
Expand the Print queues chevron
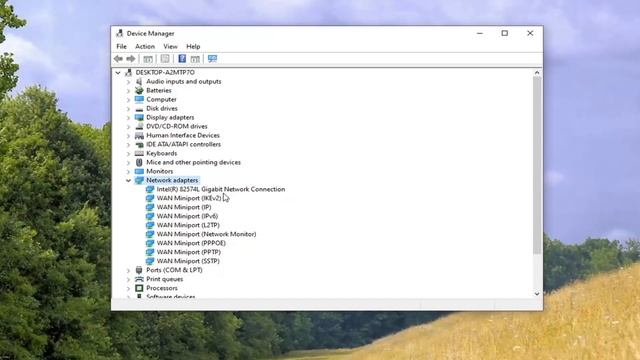coord(129,279)
